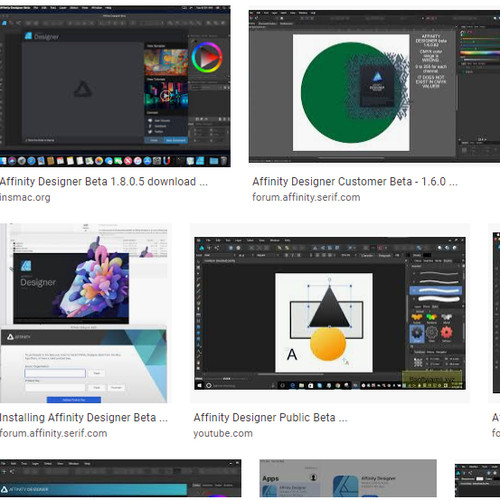Visit the youtube.com source link
The height and width of the screenshot is (500, 500).
(x=223, y=433)
